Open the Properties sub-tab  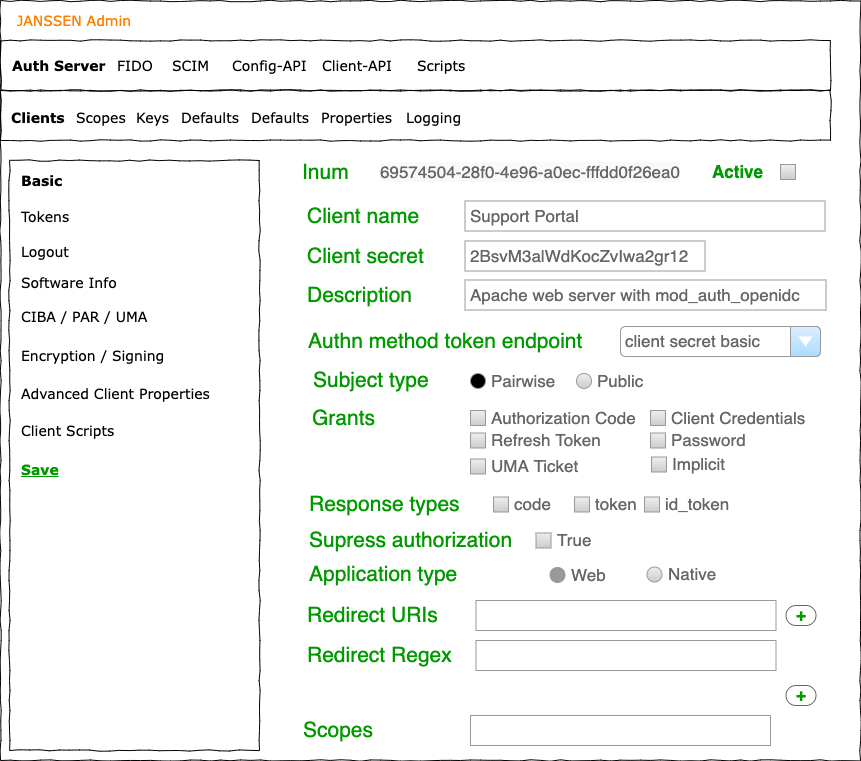pos(356,119)
